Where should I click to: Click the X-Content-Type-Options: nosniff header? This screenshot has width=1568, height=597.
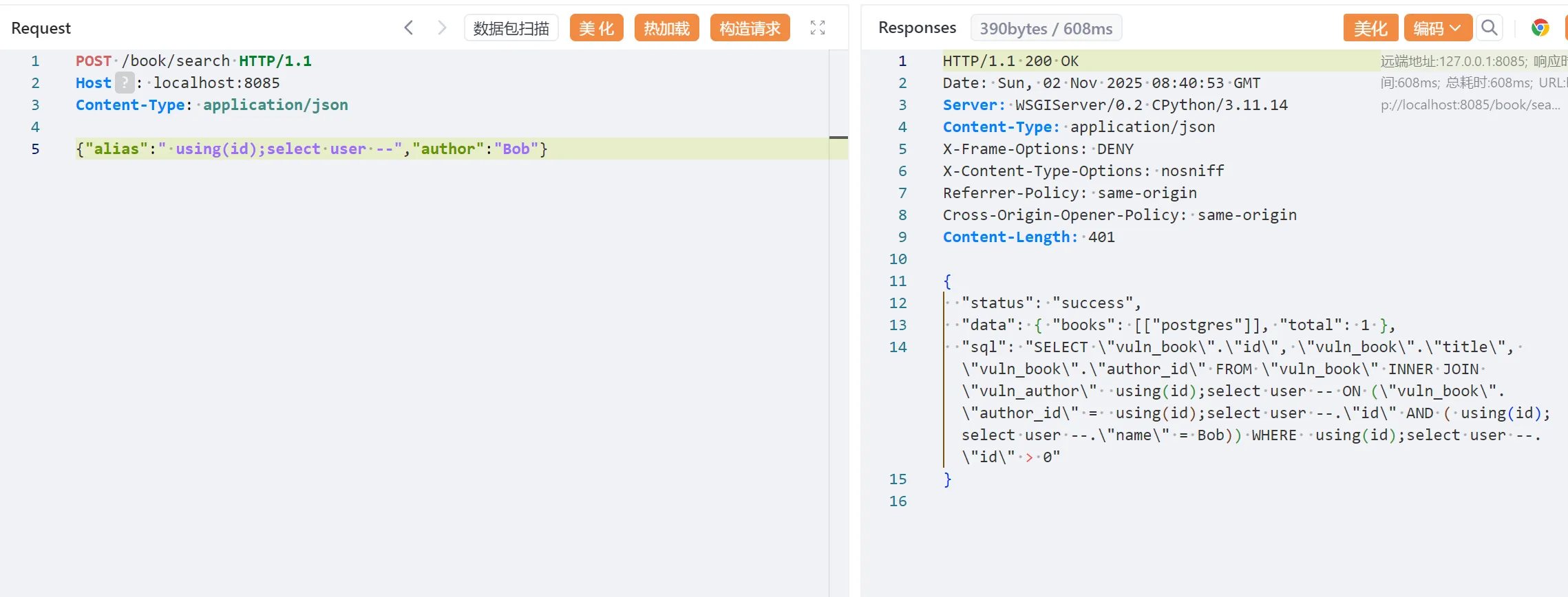1083,171
